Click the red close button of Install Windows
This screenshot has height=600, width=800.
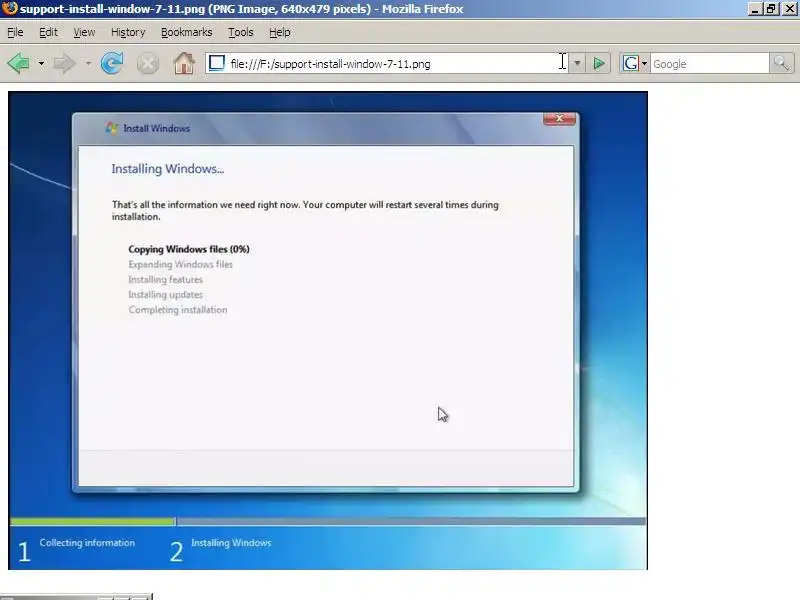pos(559,118)
